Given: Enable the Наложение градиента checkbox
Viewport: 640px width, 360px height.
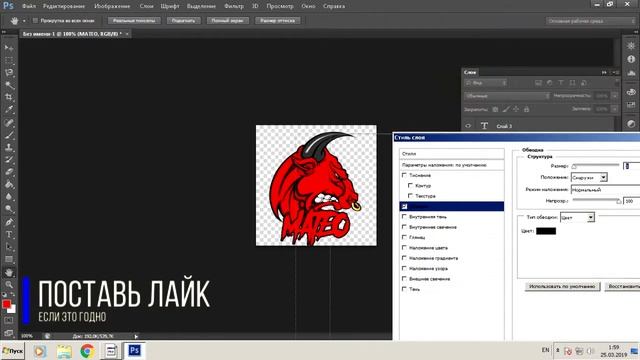Looking at the screenshot, I should (x=404, y=258).
